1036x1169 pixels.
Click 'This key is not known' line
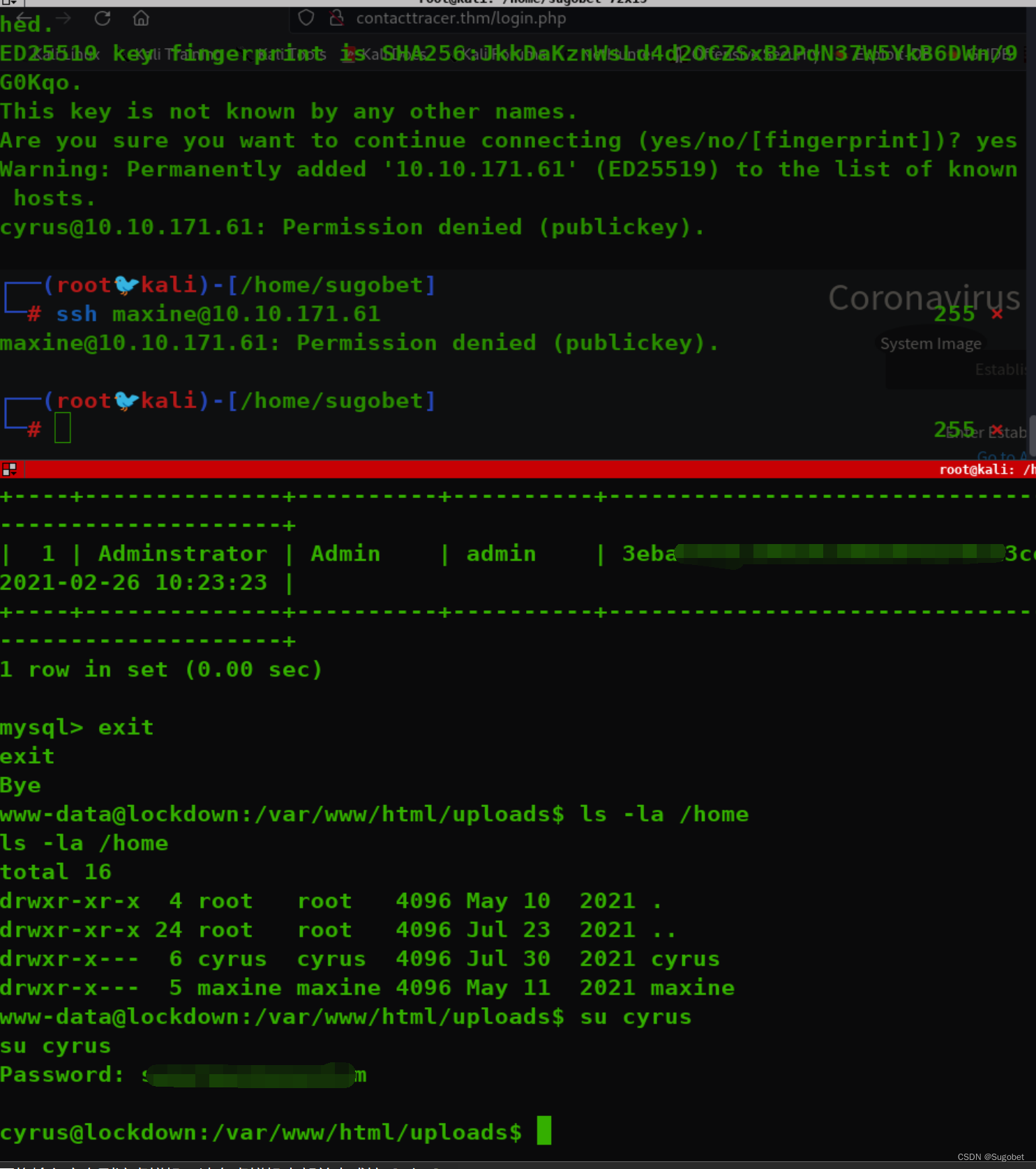click(x=289, y=112)
